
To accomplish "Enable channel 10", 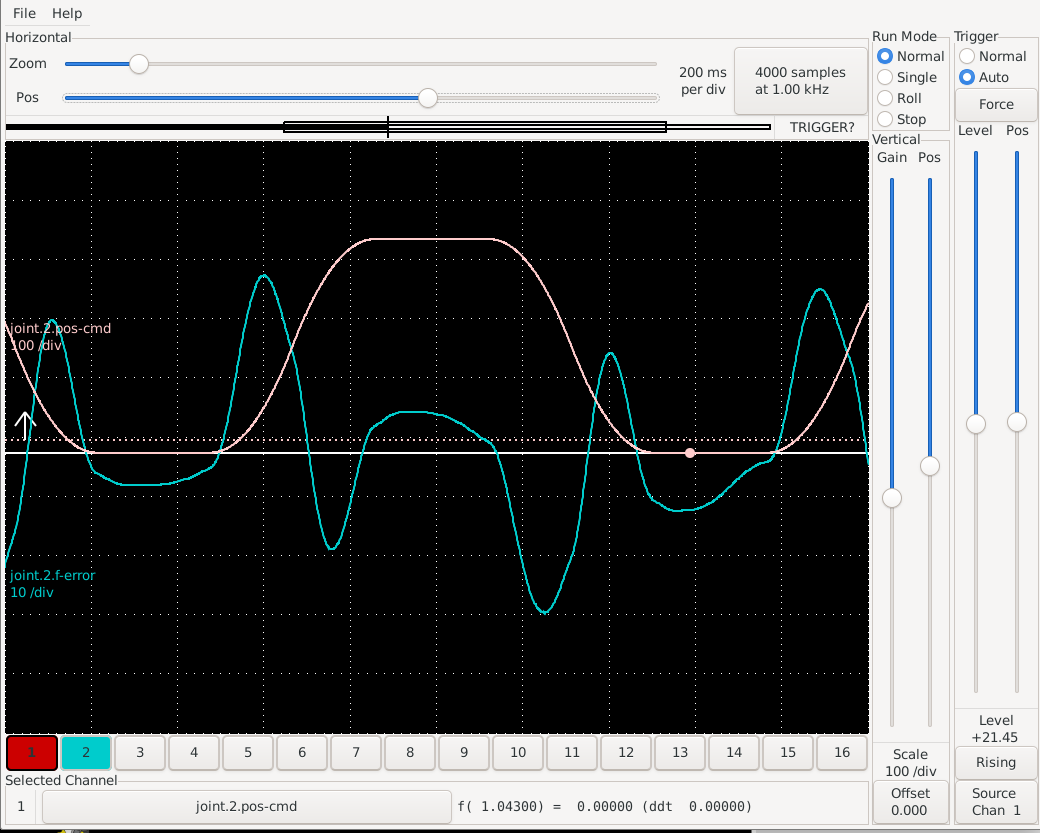I will [x=518, y=753].
